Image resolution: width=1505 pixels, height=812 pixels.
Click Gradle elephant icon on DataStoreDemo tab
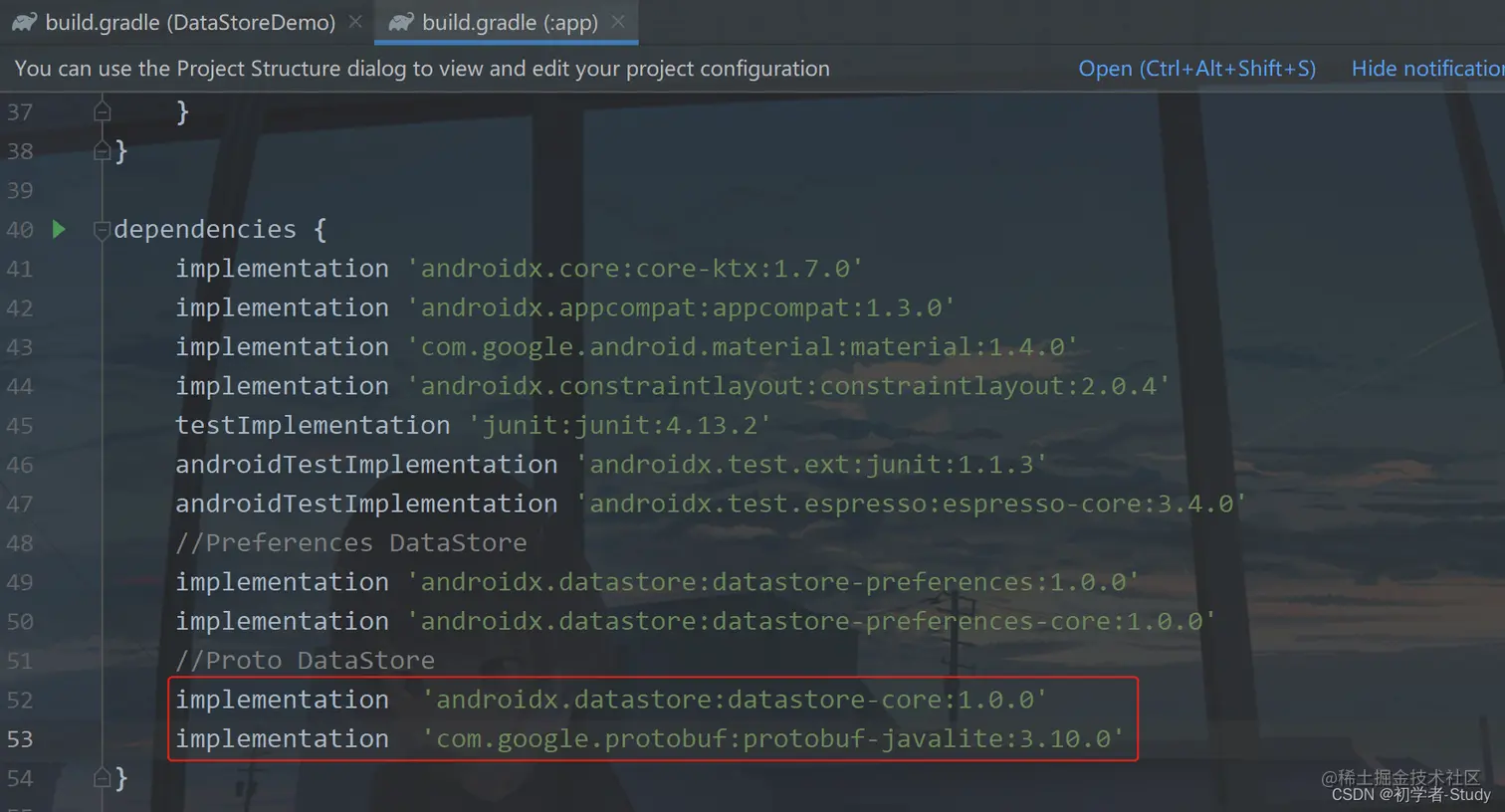click(24, 22)
